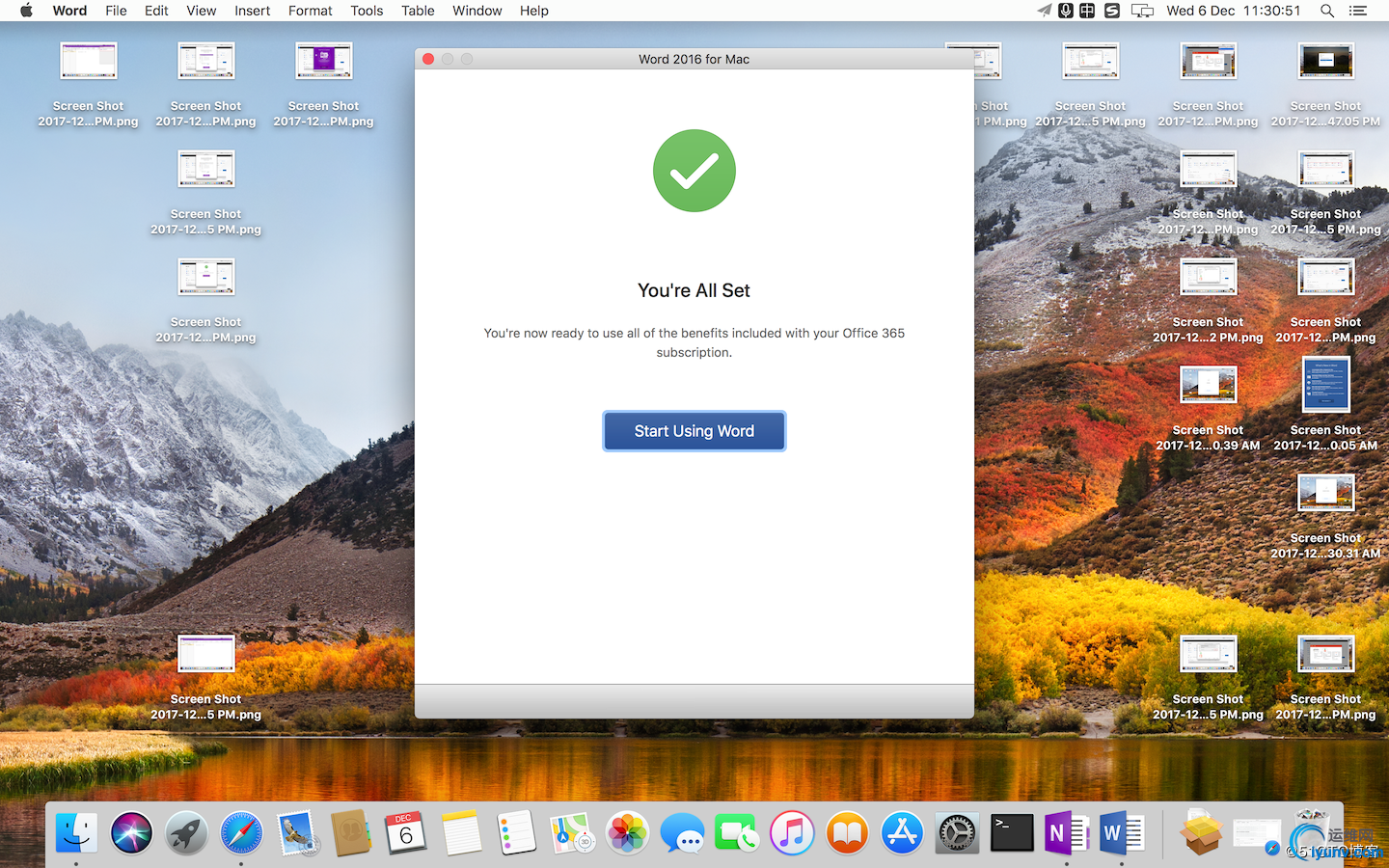Open Photos app from the Dock
Screen dimensions: 1389x868
[x=627, y=833]
